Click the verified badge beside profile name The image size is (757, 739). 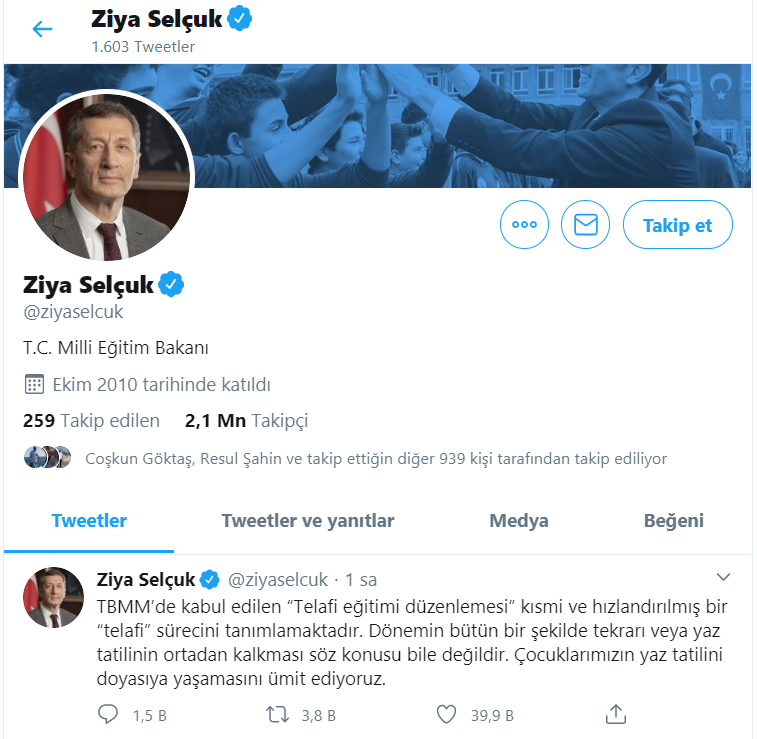tap(172, 285)
